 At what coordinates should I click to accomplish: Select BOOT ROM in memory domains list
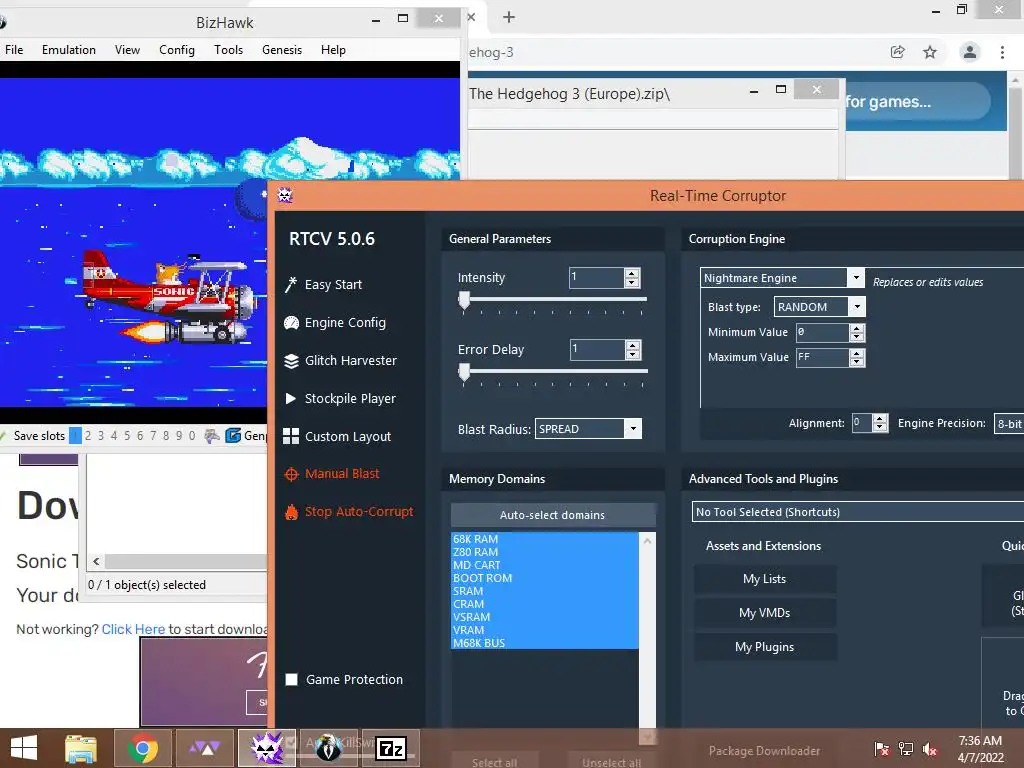pyautogui.click(x=545, y=578)
